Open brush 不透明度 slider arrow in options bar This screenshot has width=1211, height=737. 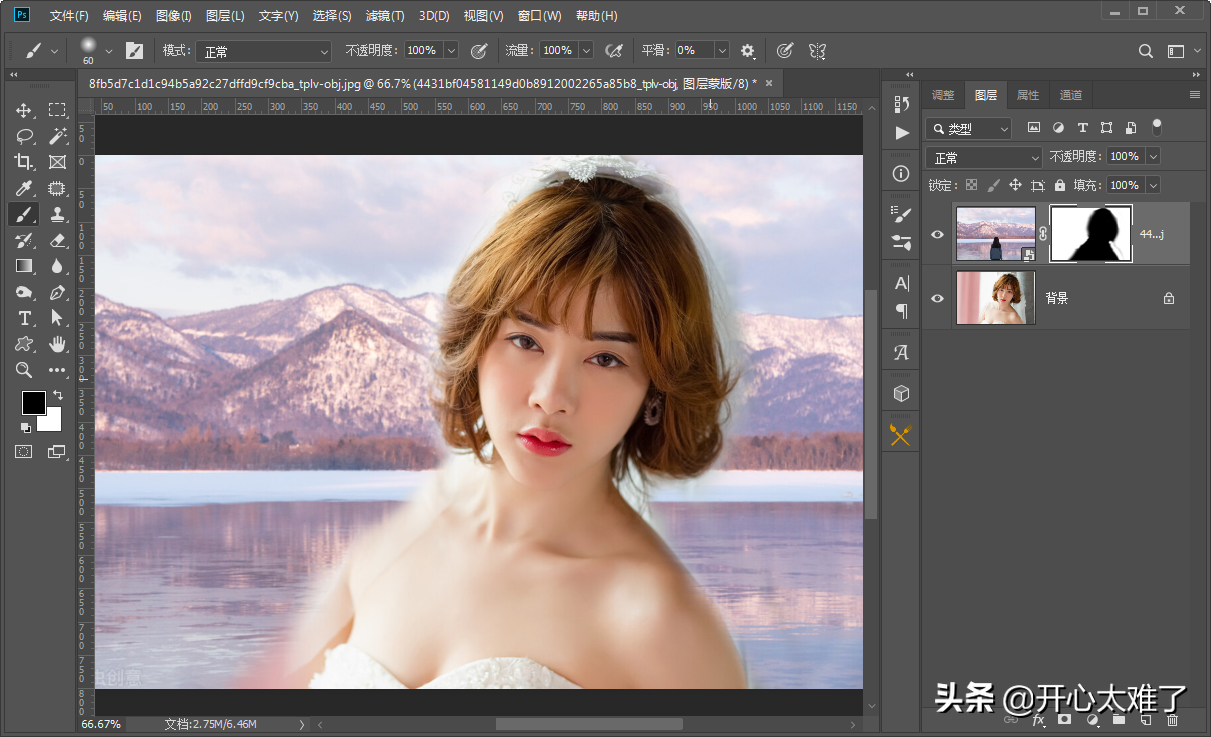[451, 50]
